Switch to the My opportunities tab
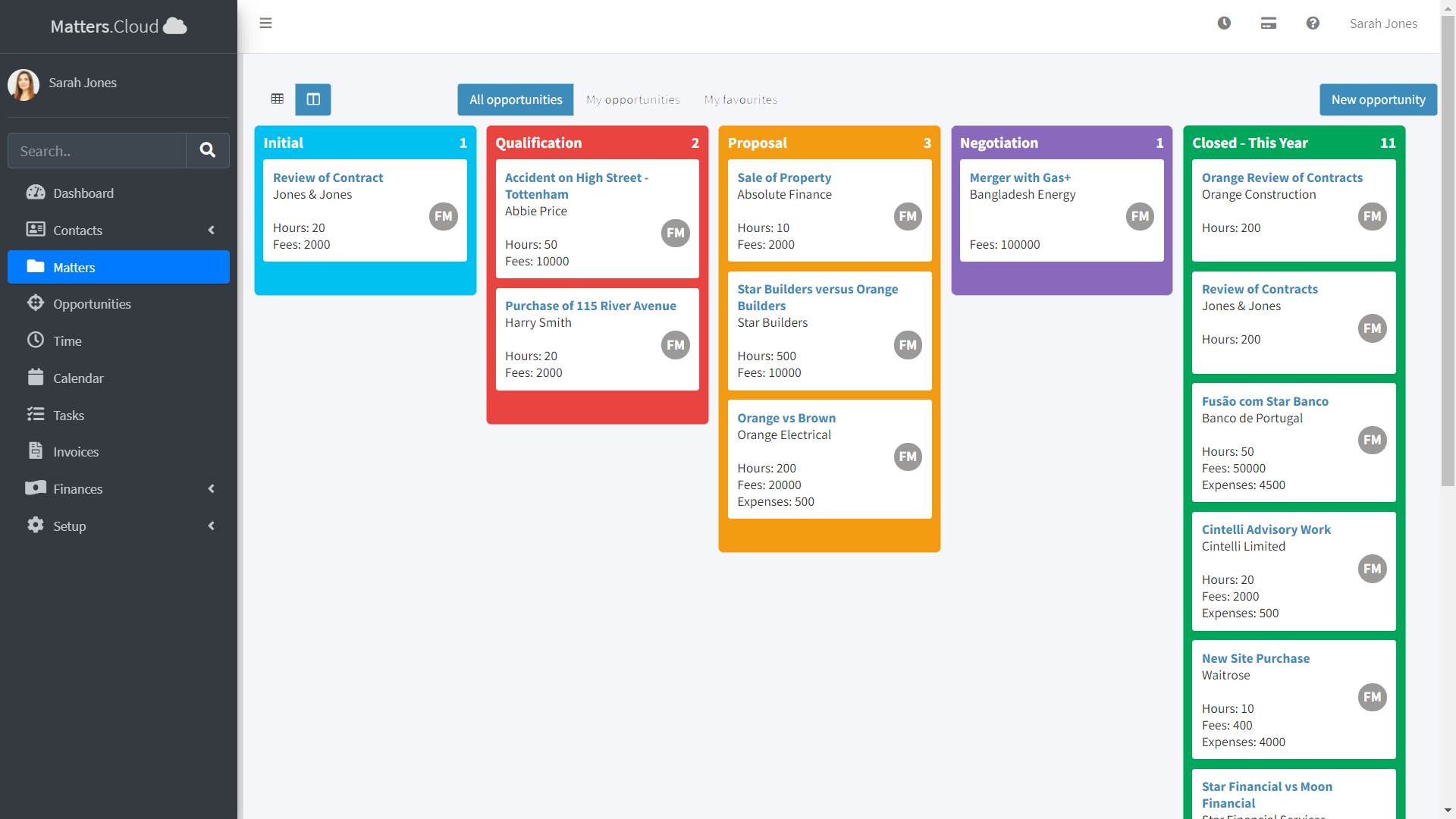This screenshot has width=1456, height=819. pos(632,99)
